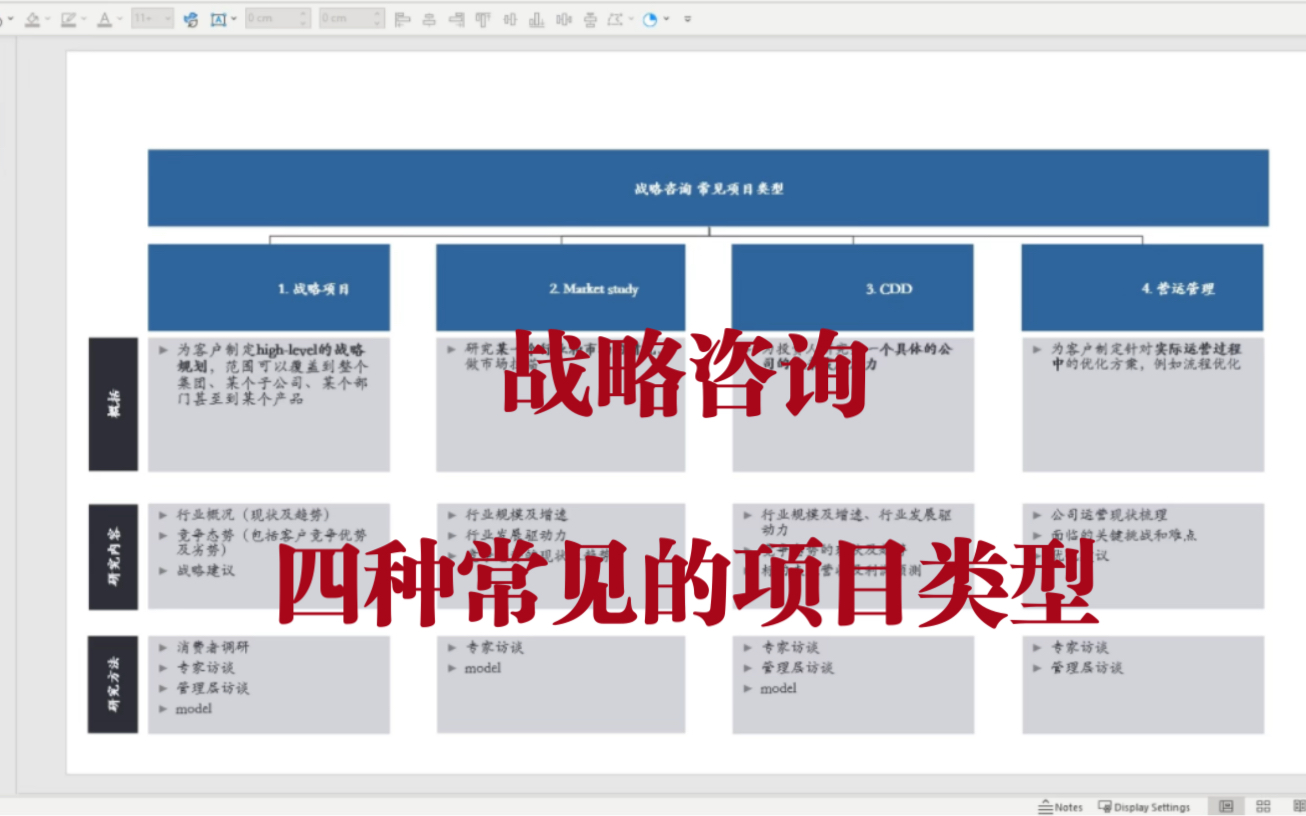Click the icon right of font size box
The image size is (1306, 816).
tap(191, 19)
